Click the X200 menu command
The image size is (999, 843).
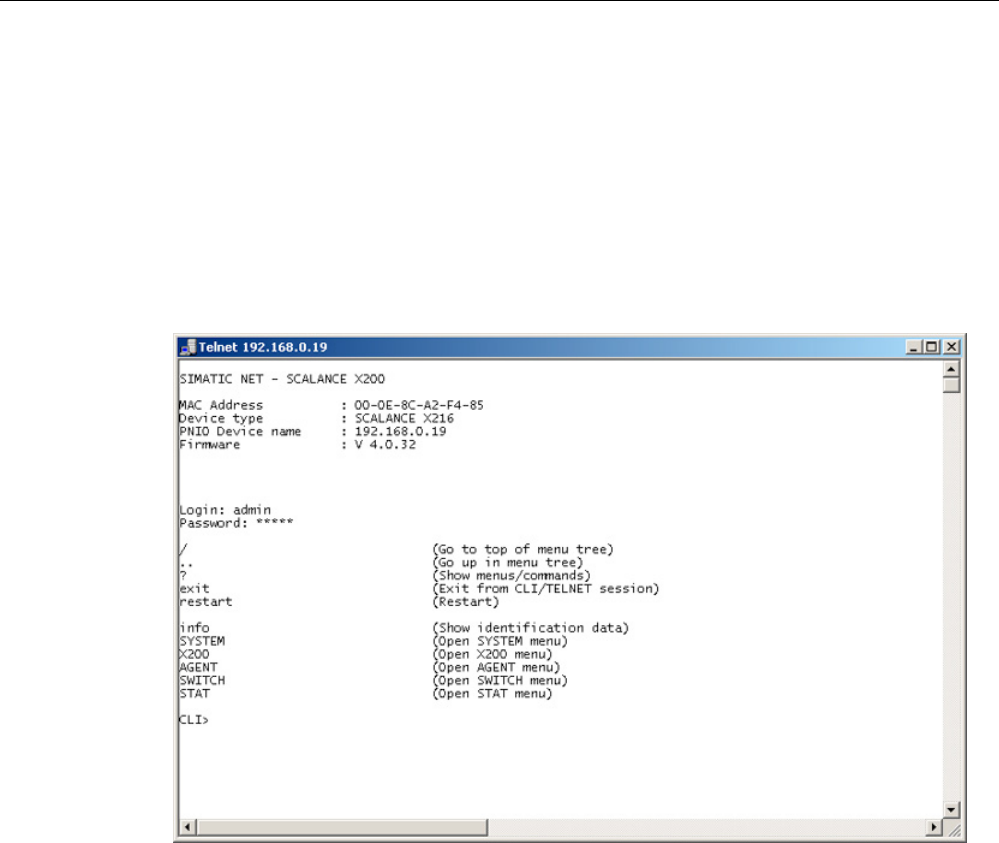(x=194, y=654)
